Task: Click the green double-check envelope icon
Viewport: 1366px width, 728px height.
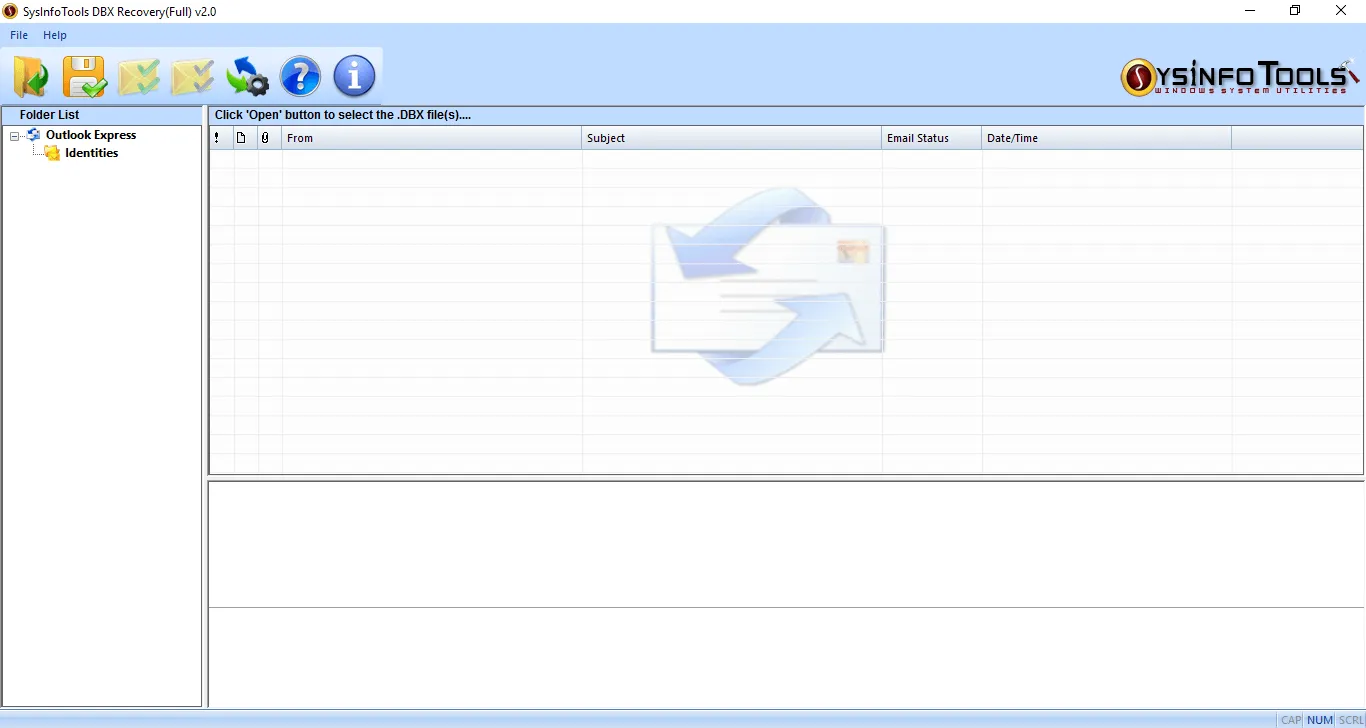Action: [x=138, y=76]
